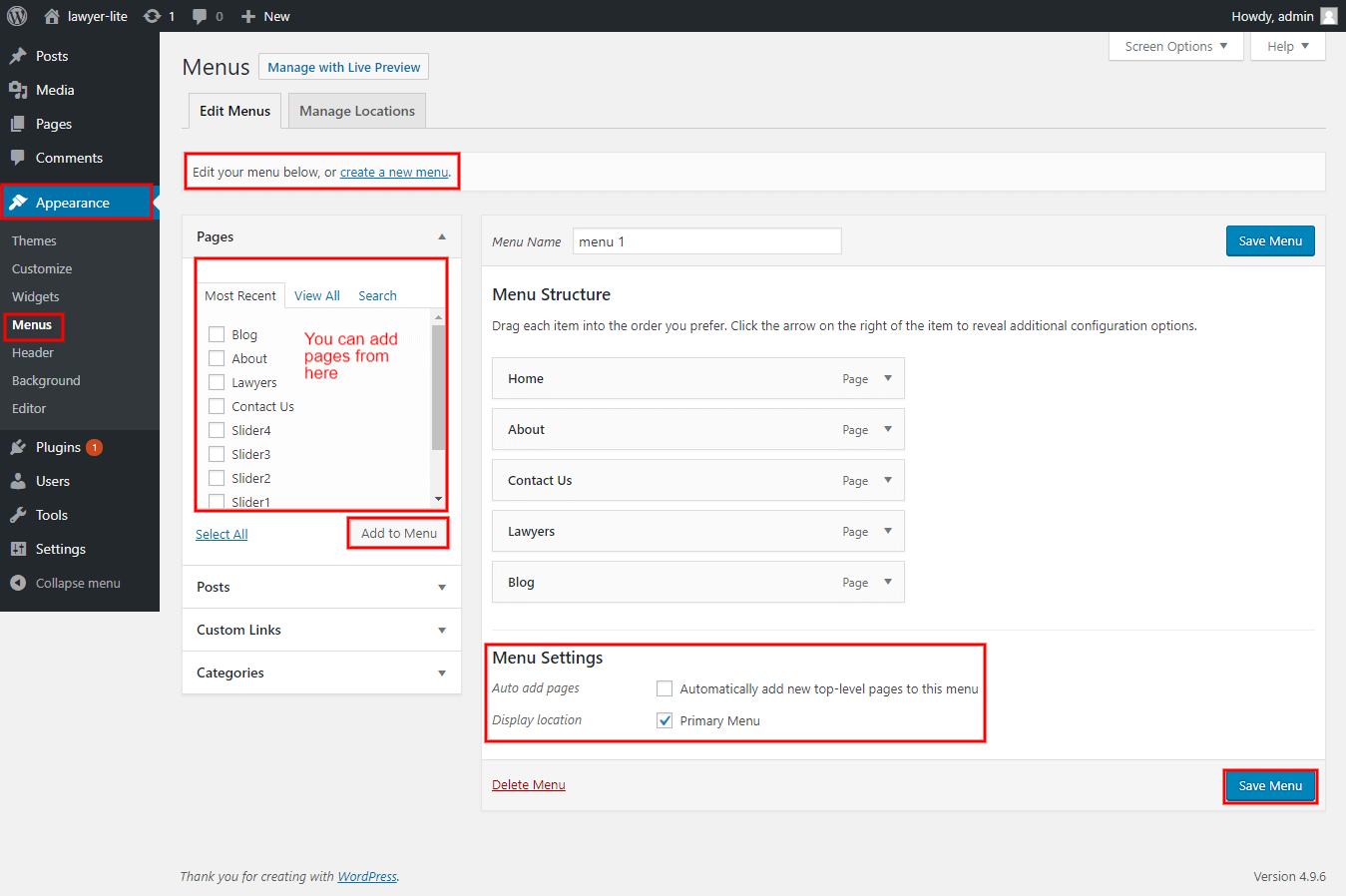
Task: Open Media library from the sidebar icon
Action: (x=18, y=90)
